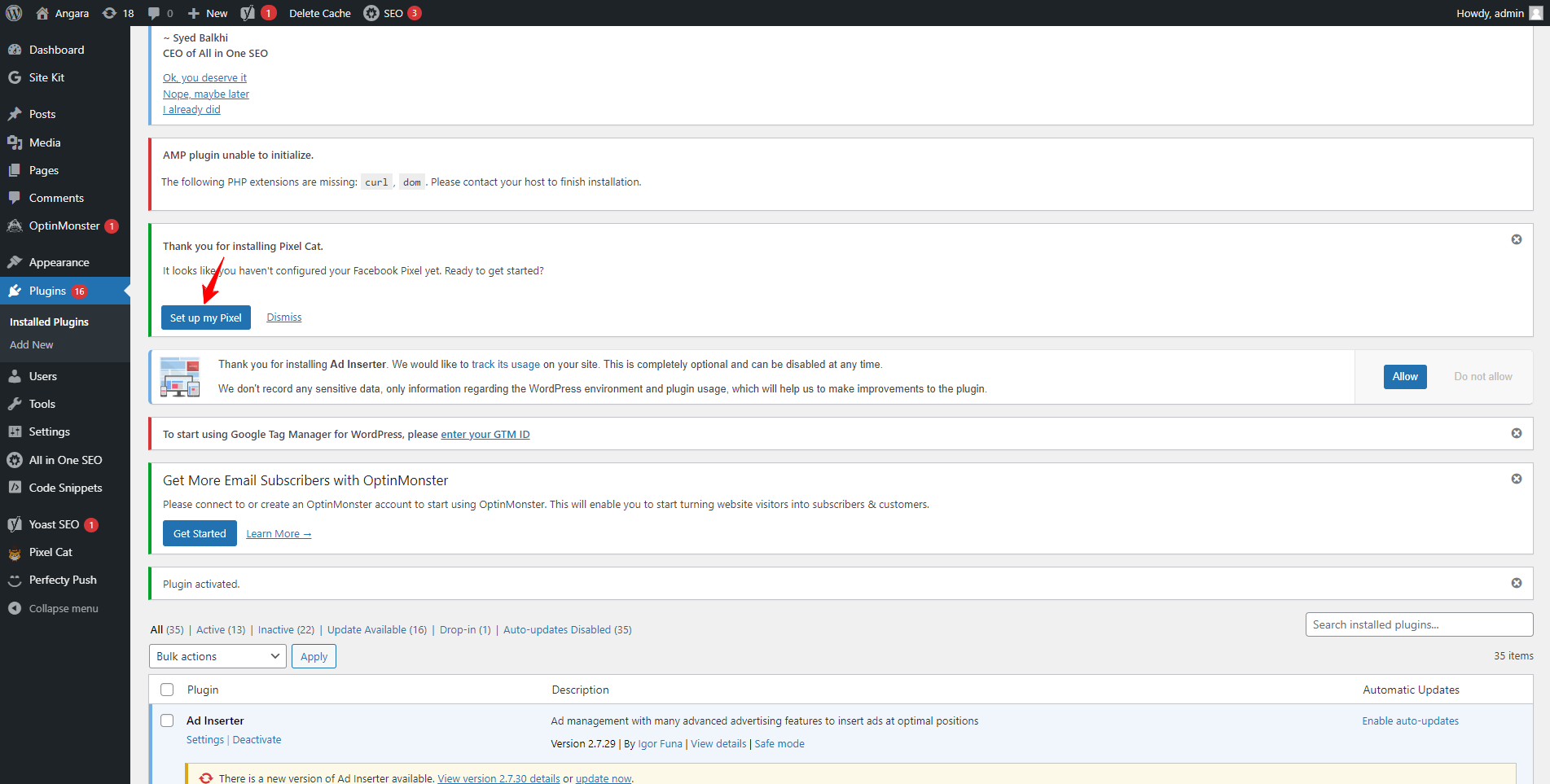Click the Site Kit Google icon
This screenshot has height=784, width=1550.
click(15, 77)
